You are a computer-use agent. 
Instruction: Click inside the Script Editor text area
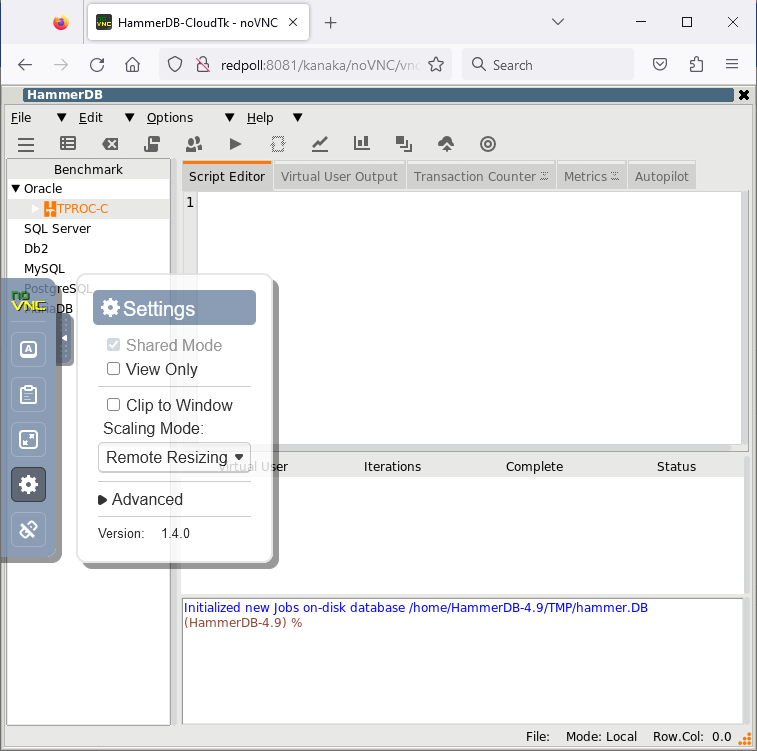[x=469, y=318]
